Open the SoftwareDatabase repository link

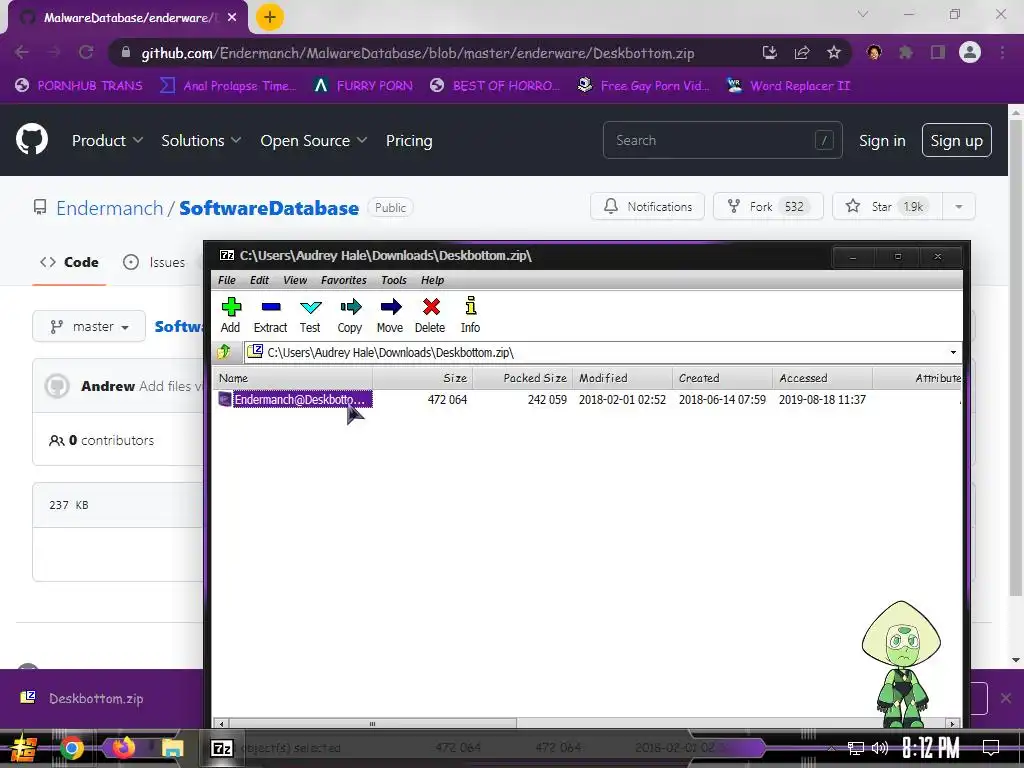[268, 208]
